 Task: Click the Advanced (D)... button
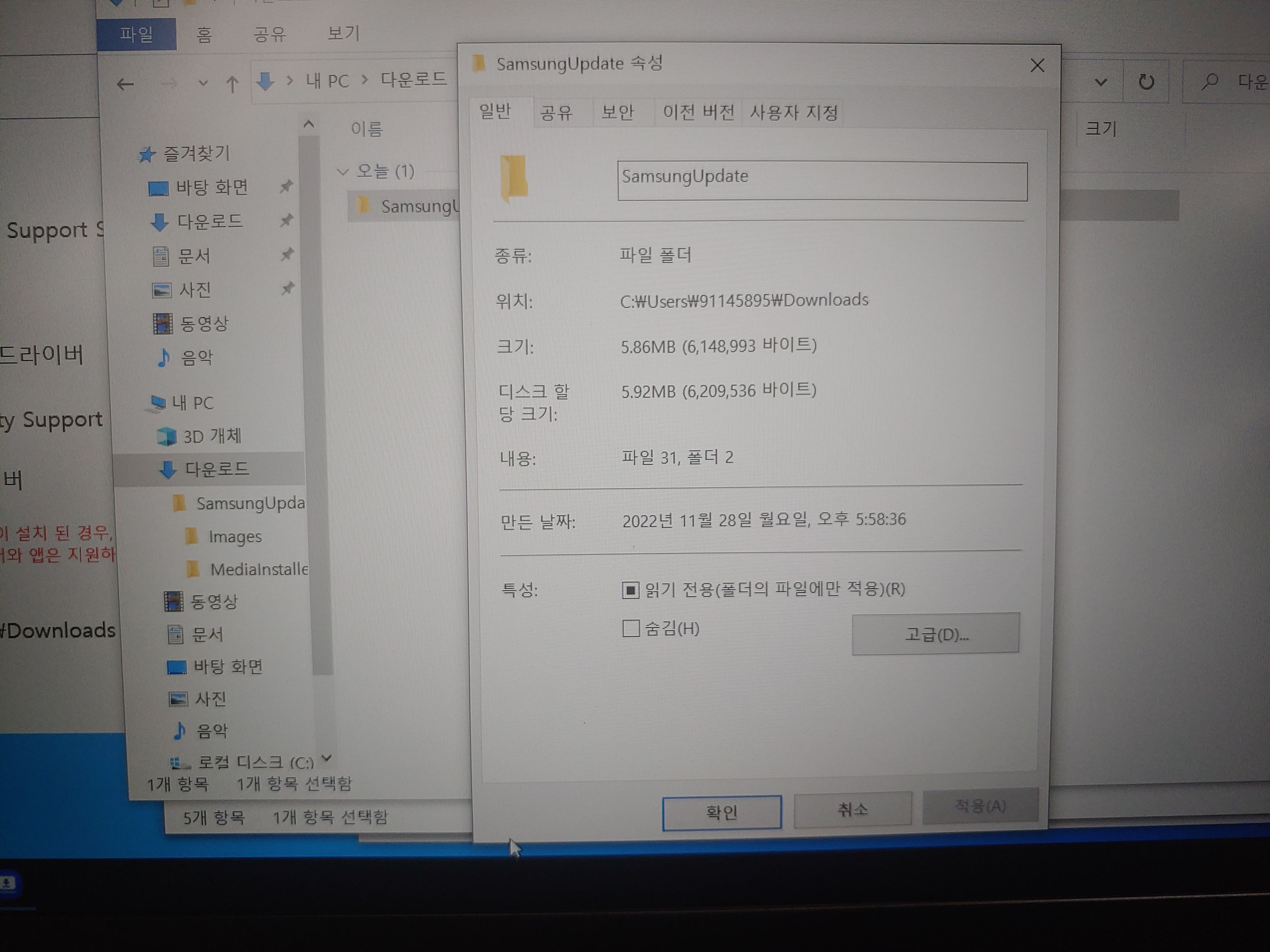(x=935, y=634)
